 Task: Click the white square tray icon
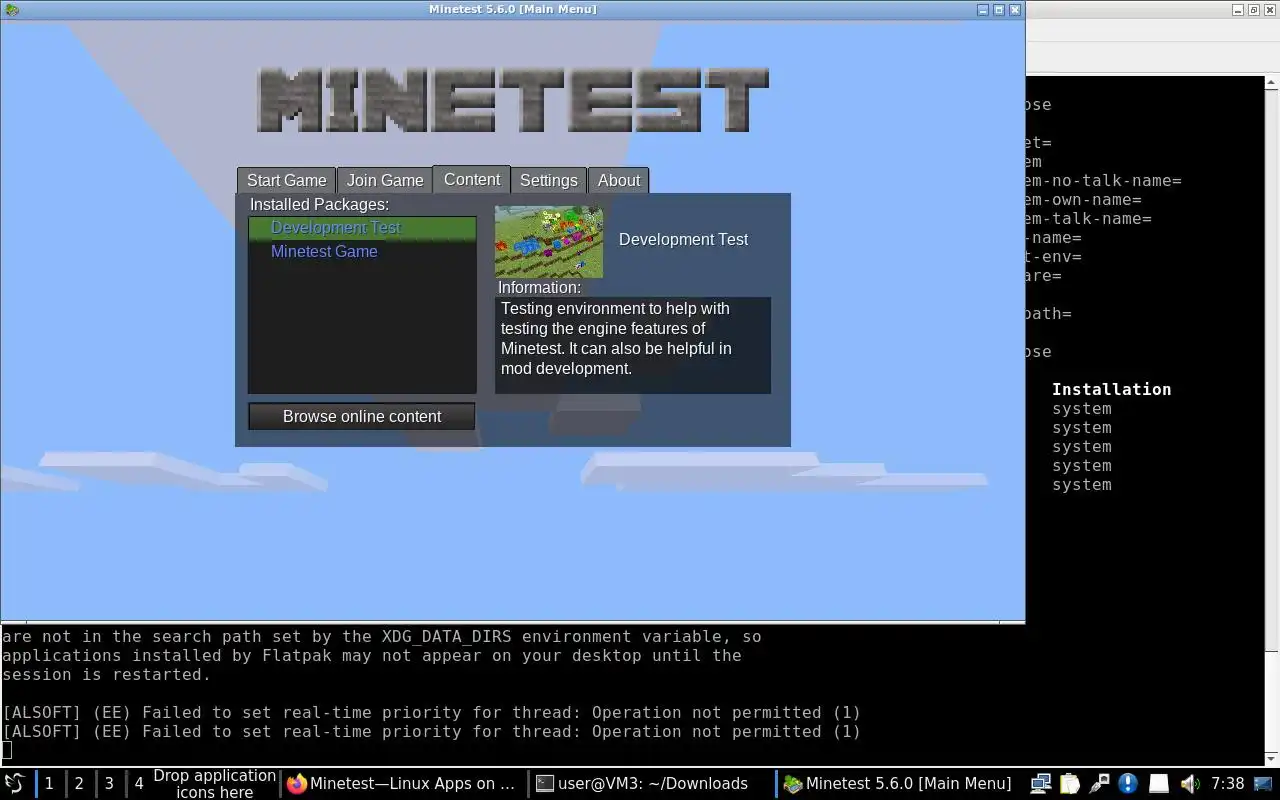[x=1158, y=783]
